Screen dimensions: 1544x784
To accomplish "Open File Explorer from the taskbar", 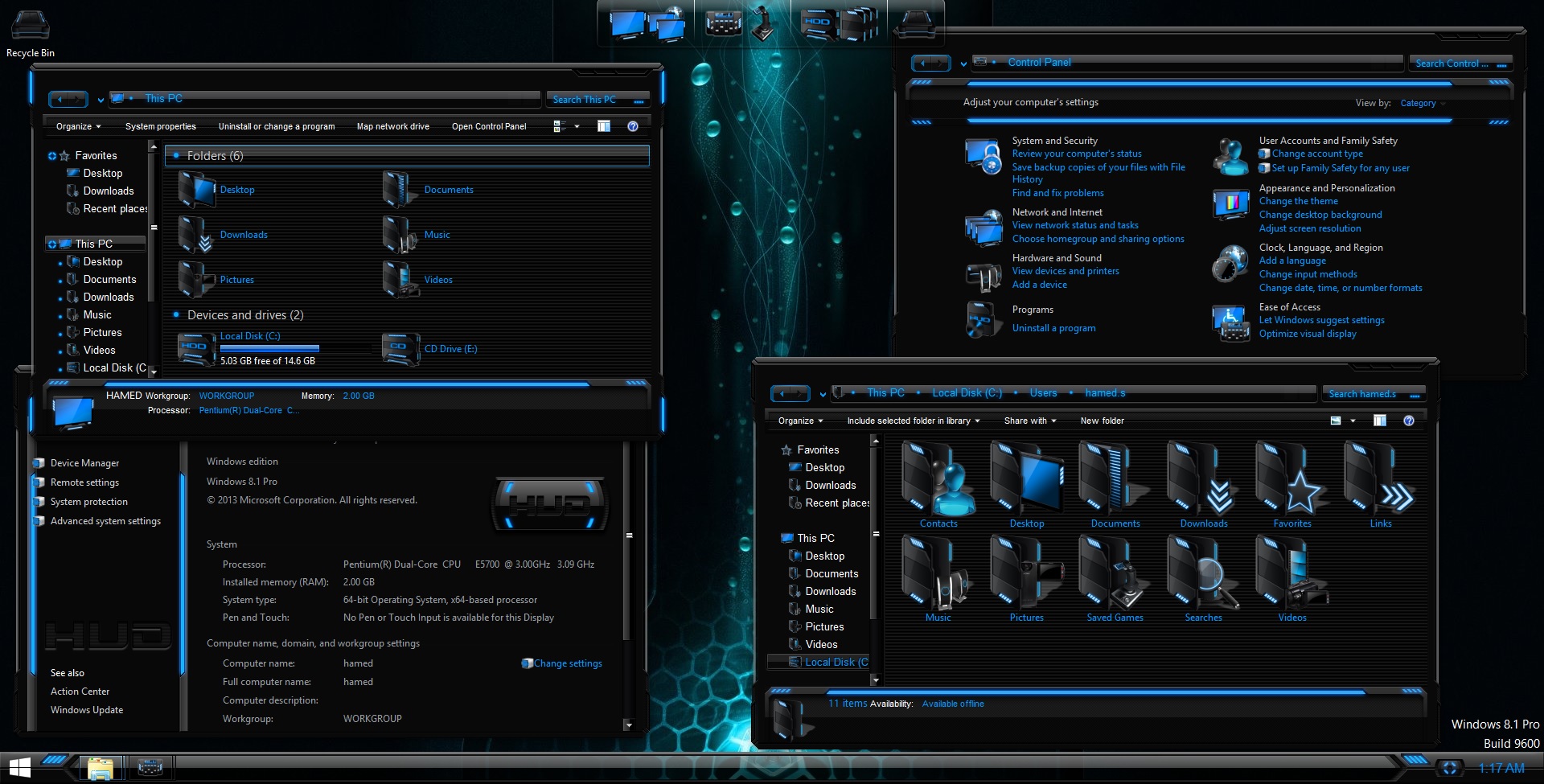I will coord(101,768).
